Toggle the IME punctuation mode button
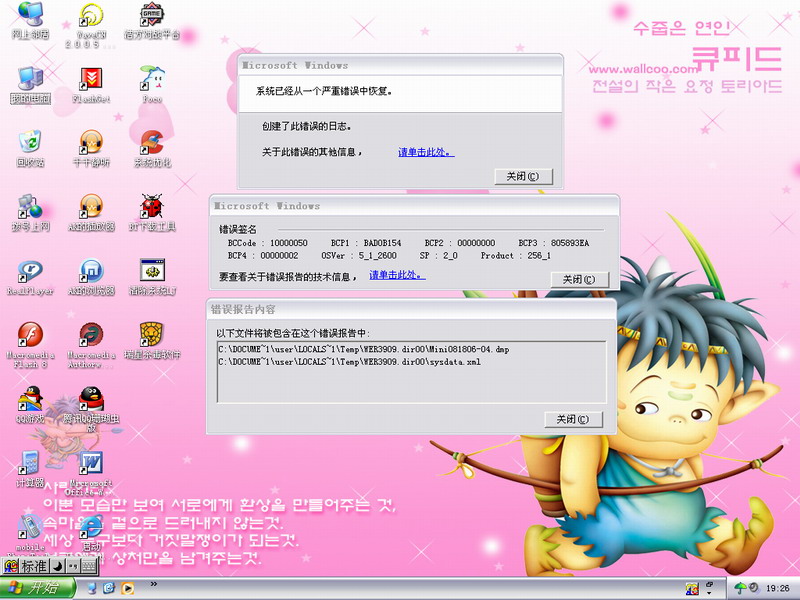This screenshot has height=600, width=800. coord(73,566)
